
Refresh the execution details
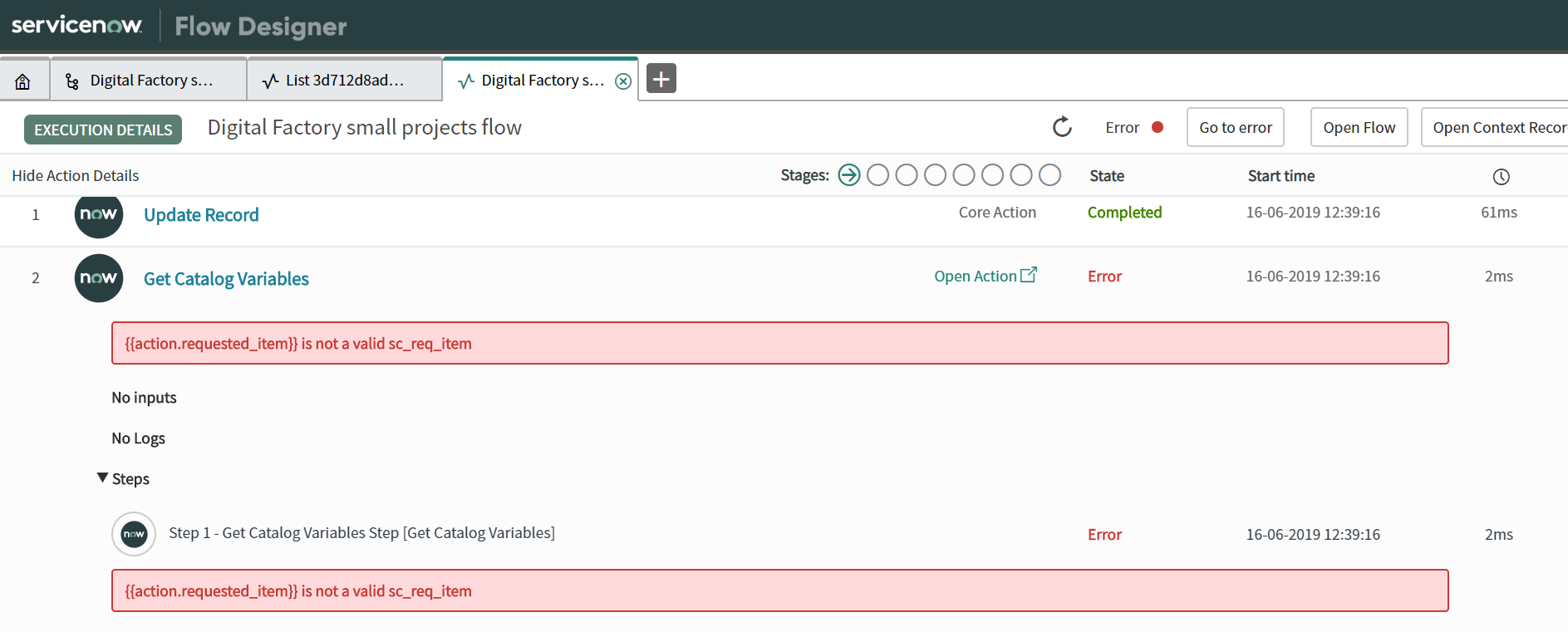(x=1062, y=127)
